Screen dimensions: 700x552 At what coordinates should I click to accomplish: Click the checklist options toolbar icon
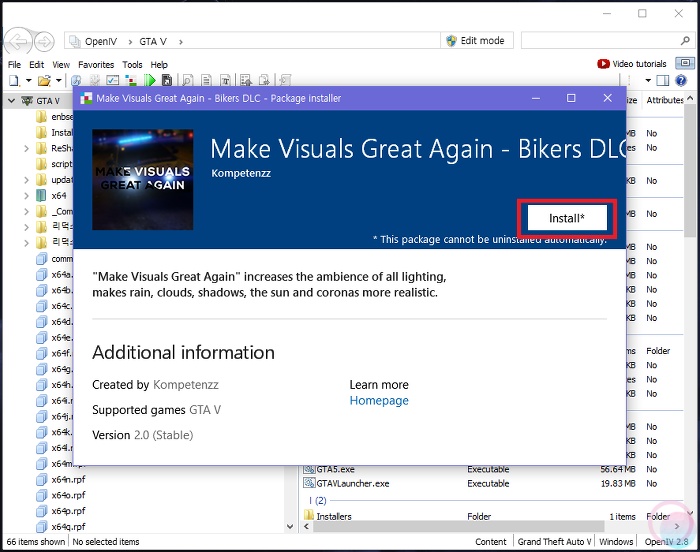112,80
